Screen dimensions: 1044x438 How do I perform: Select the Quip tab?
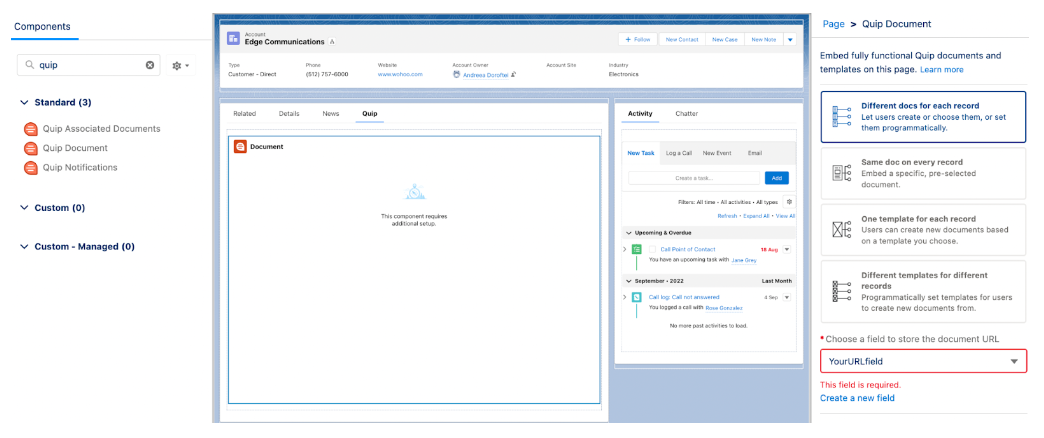tap(370, 114)
